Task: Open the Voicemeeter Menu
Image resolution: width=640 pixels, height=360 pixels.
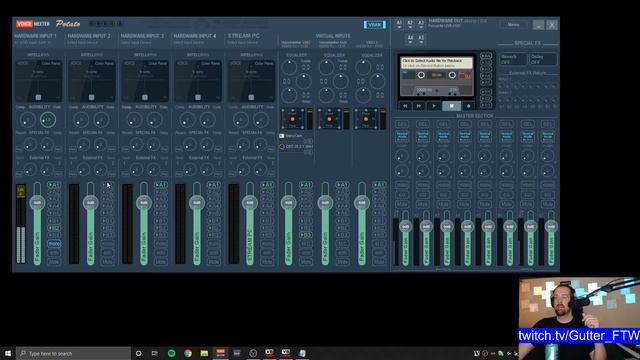Action: [513, 25]
